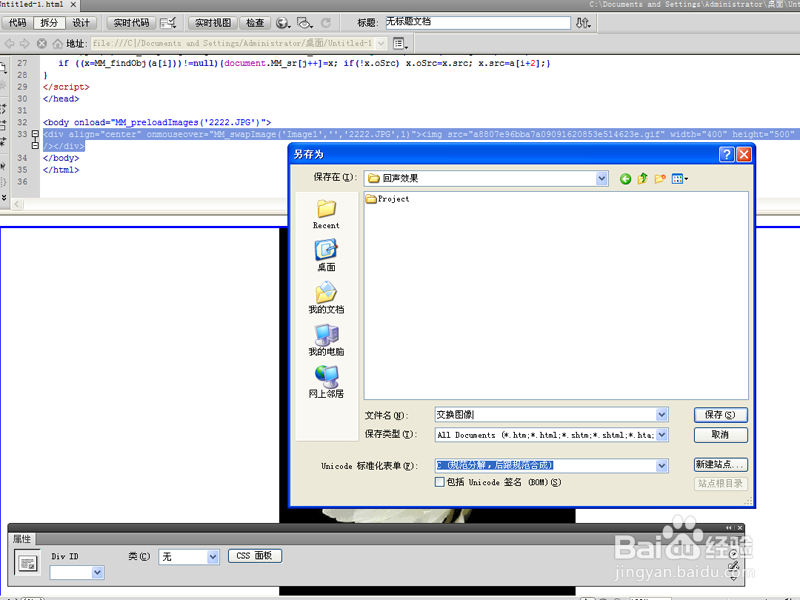
Task: Click the address field with the file:/// path
Action: 234,43
